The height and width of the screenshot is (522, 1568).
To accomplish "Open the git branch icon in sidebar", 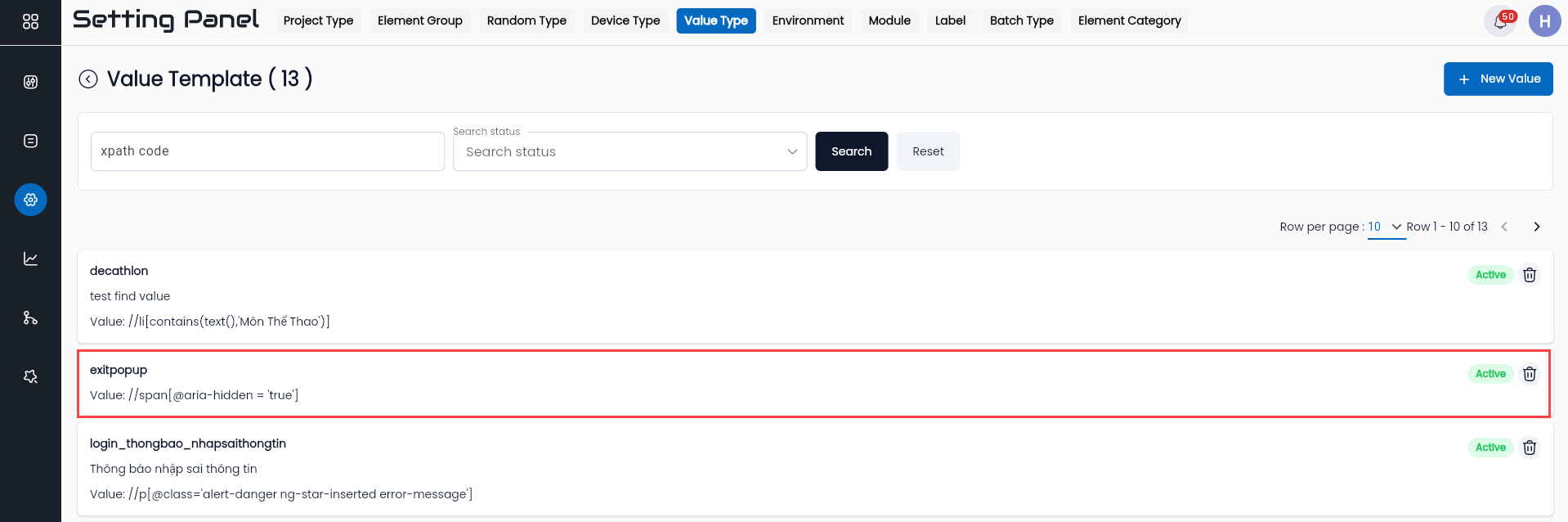I will point(30,317).
